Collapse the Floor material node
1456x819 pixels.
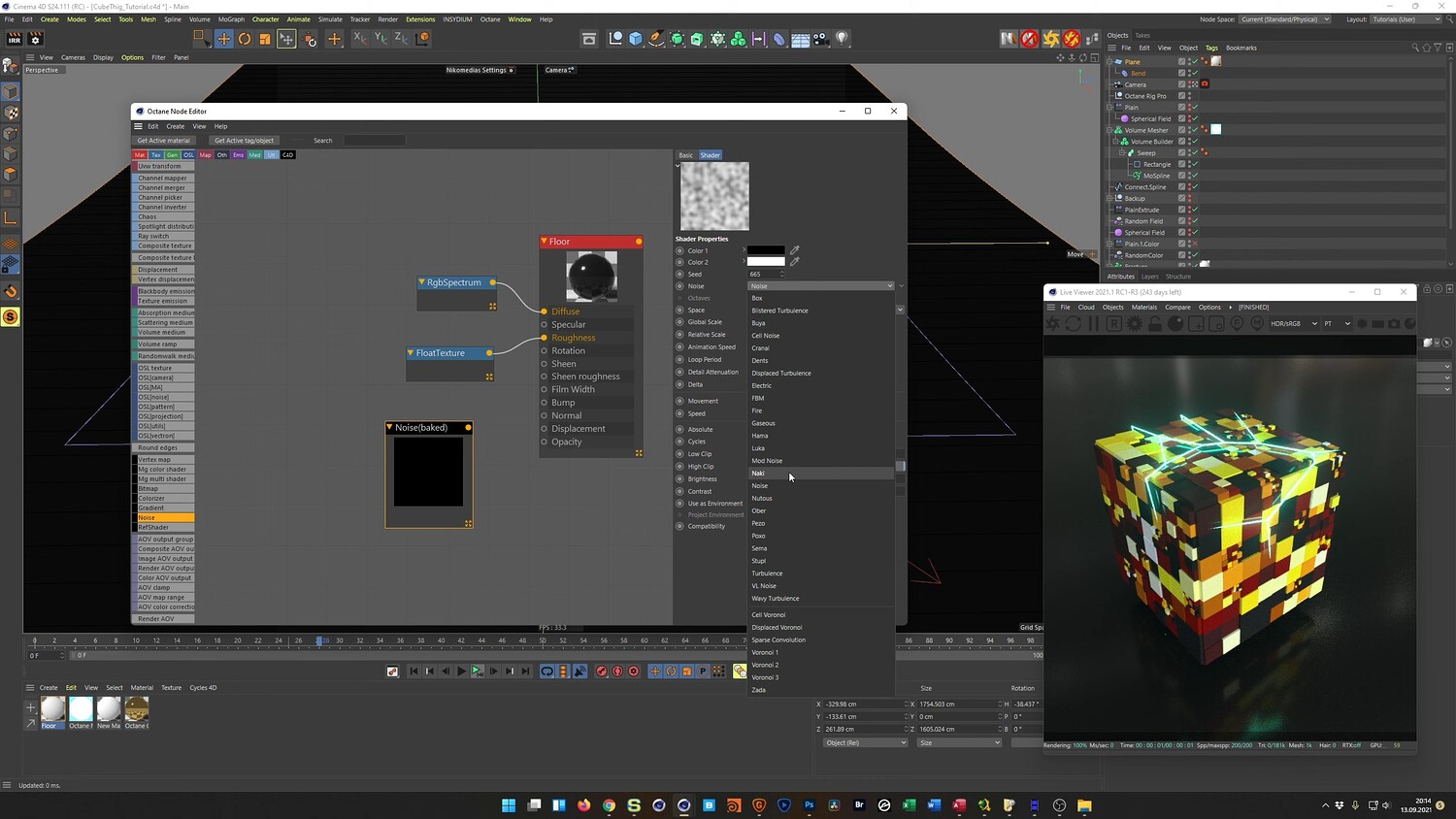545,242
